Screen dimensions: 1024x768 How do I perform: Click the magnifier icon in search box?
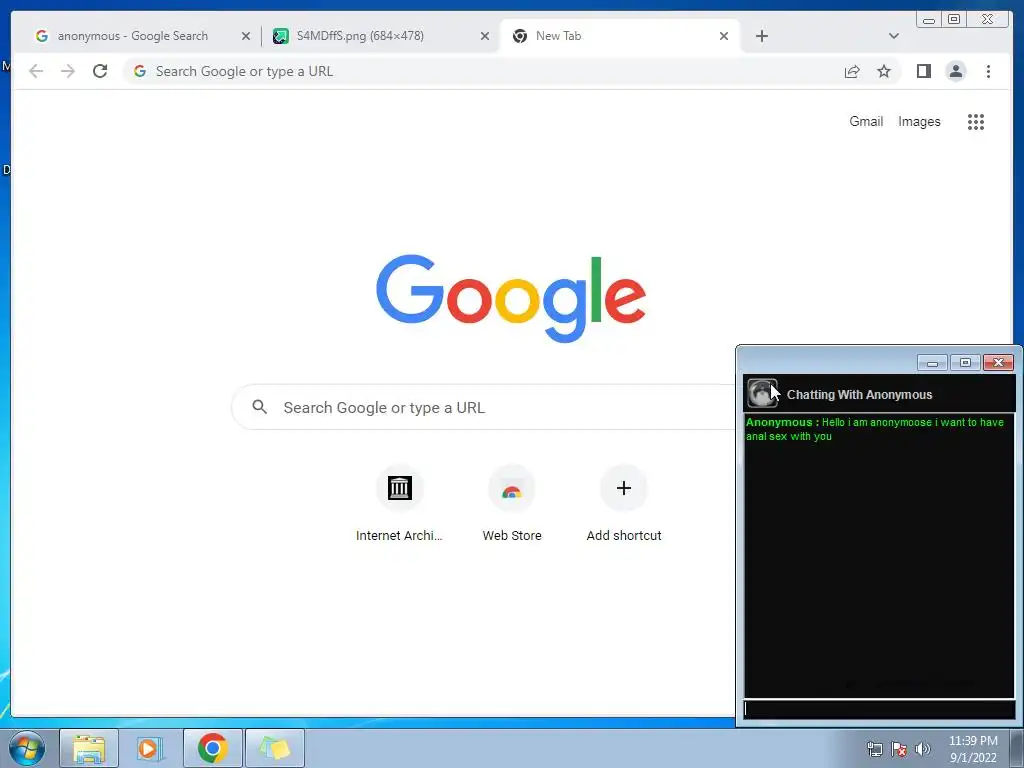pos(259,407)
